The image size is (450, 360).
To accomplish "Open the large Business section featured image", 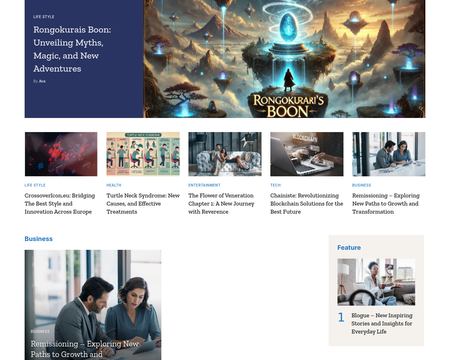I will (x=93, y=305).
